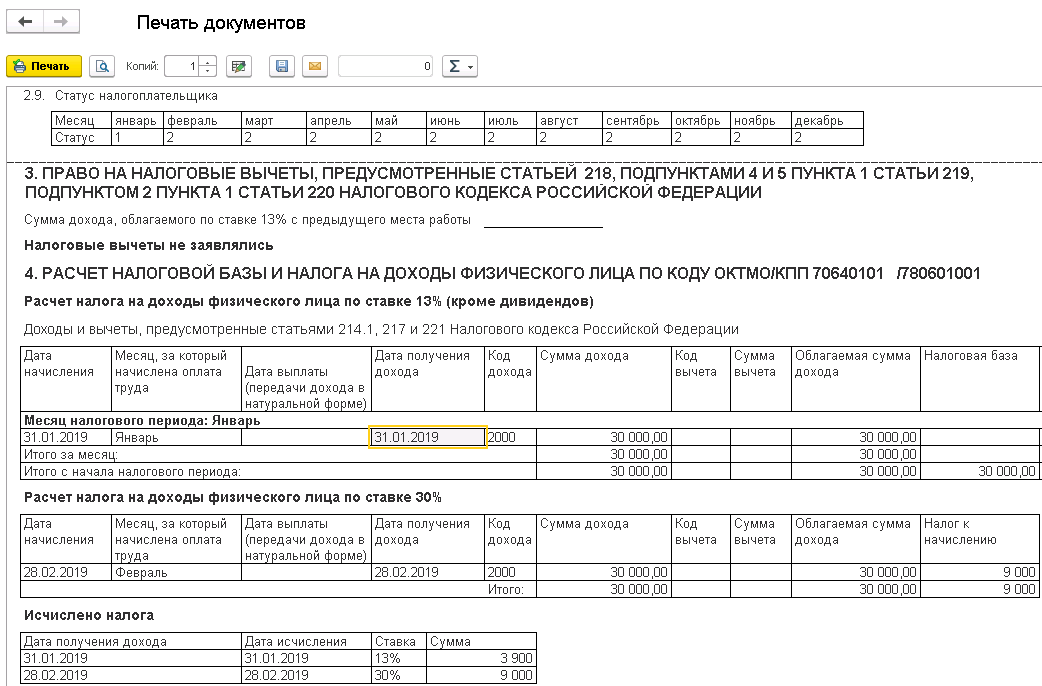Screen dimensions: 1042x686
Task: Open print preview magnifier icon
Action: (x=102, y=66)
